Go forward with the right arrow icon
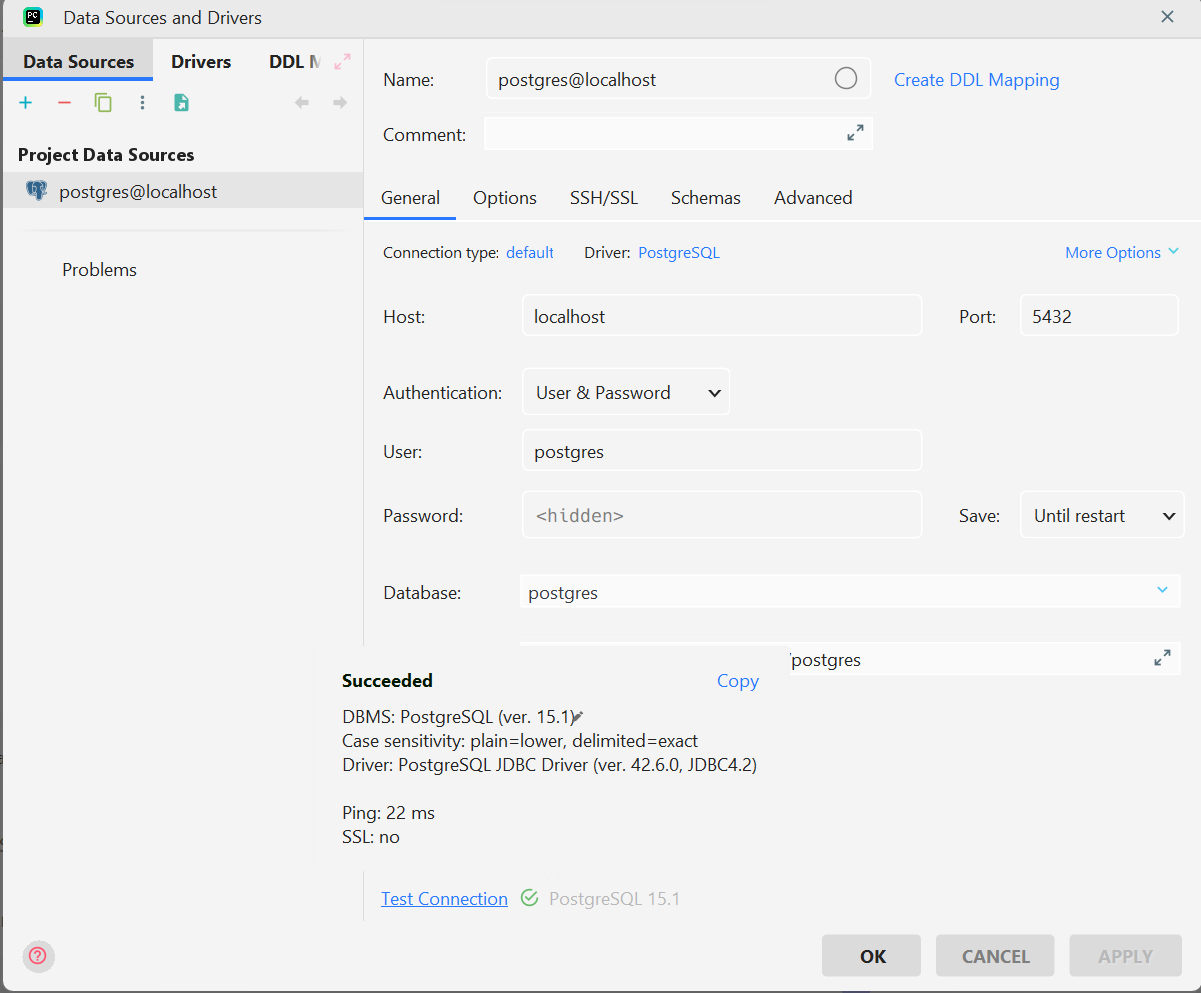This screenshot has height=993, width=1201. [x=340, y=103]
